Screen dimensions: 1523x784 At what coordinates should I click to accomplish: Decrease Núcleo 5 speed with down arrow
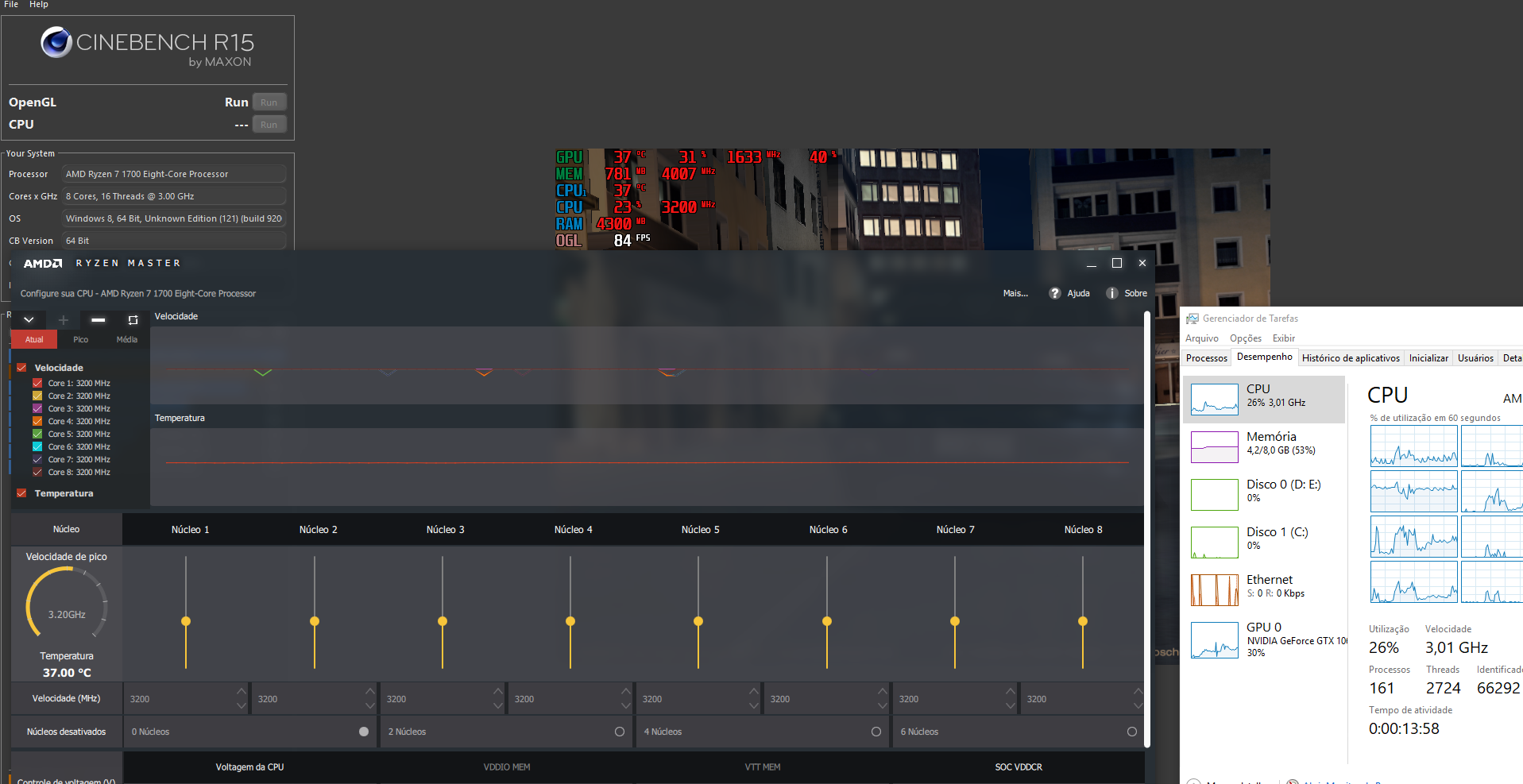coord(754,706)
